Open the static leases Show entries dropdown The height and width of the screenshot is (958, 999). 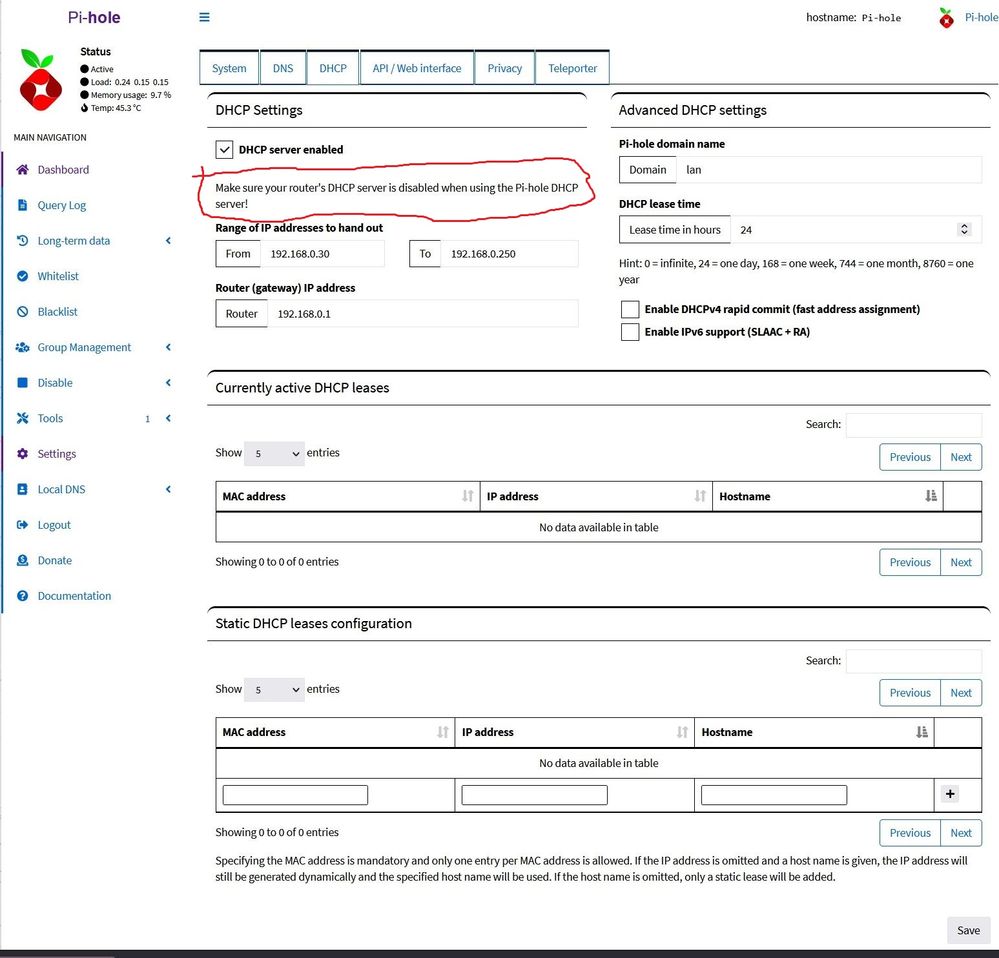[274, 690]
